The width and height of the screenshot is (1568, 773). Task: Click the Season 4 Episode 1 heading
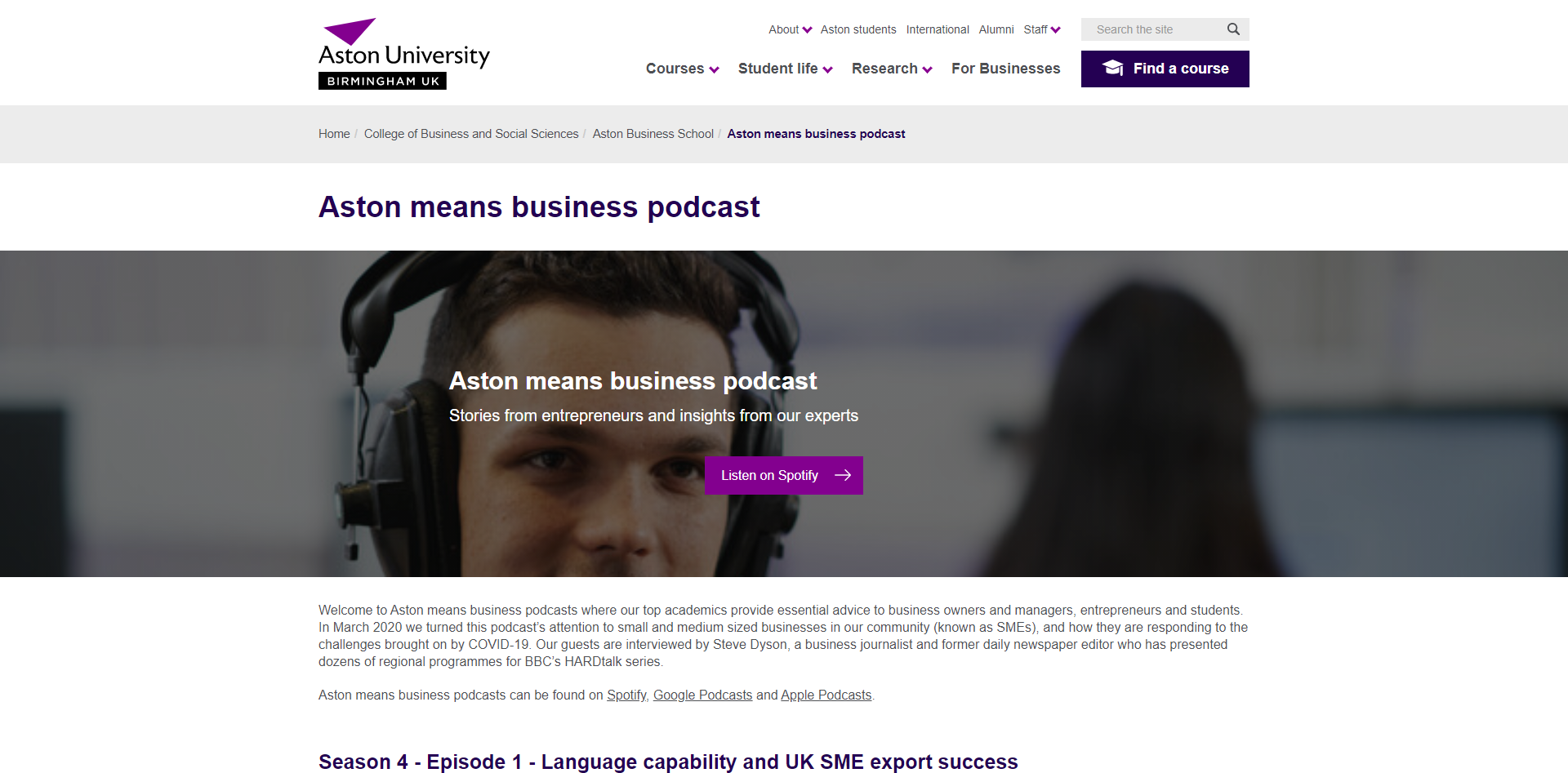[668, 762]
